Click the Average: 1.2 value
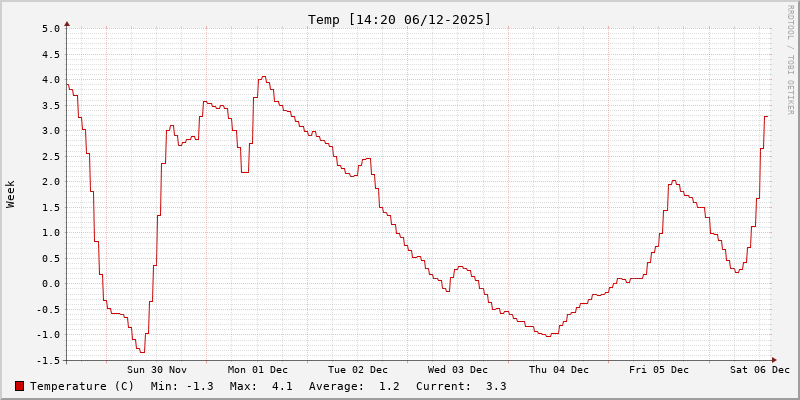This screenshot has width=800, height=400. click(x=355, y=386)
